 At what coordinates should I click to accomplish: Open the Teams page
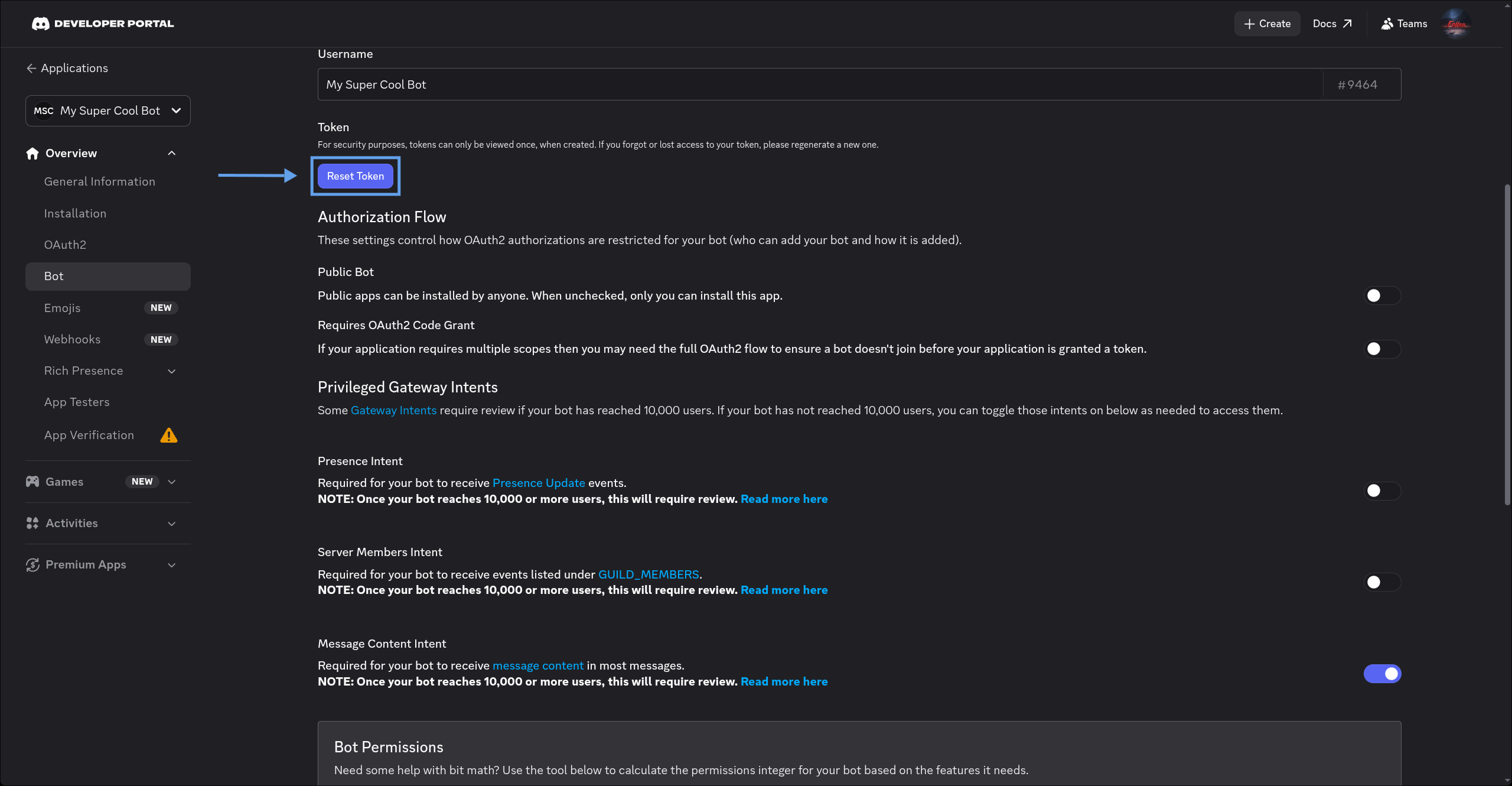(1404, 24)
